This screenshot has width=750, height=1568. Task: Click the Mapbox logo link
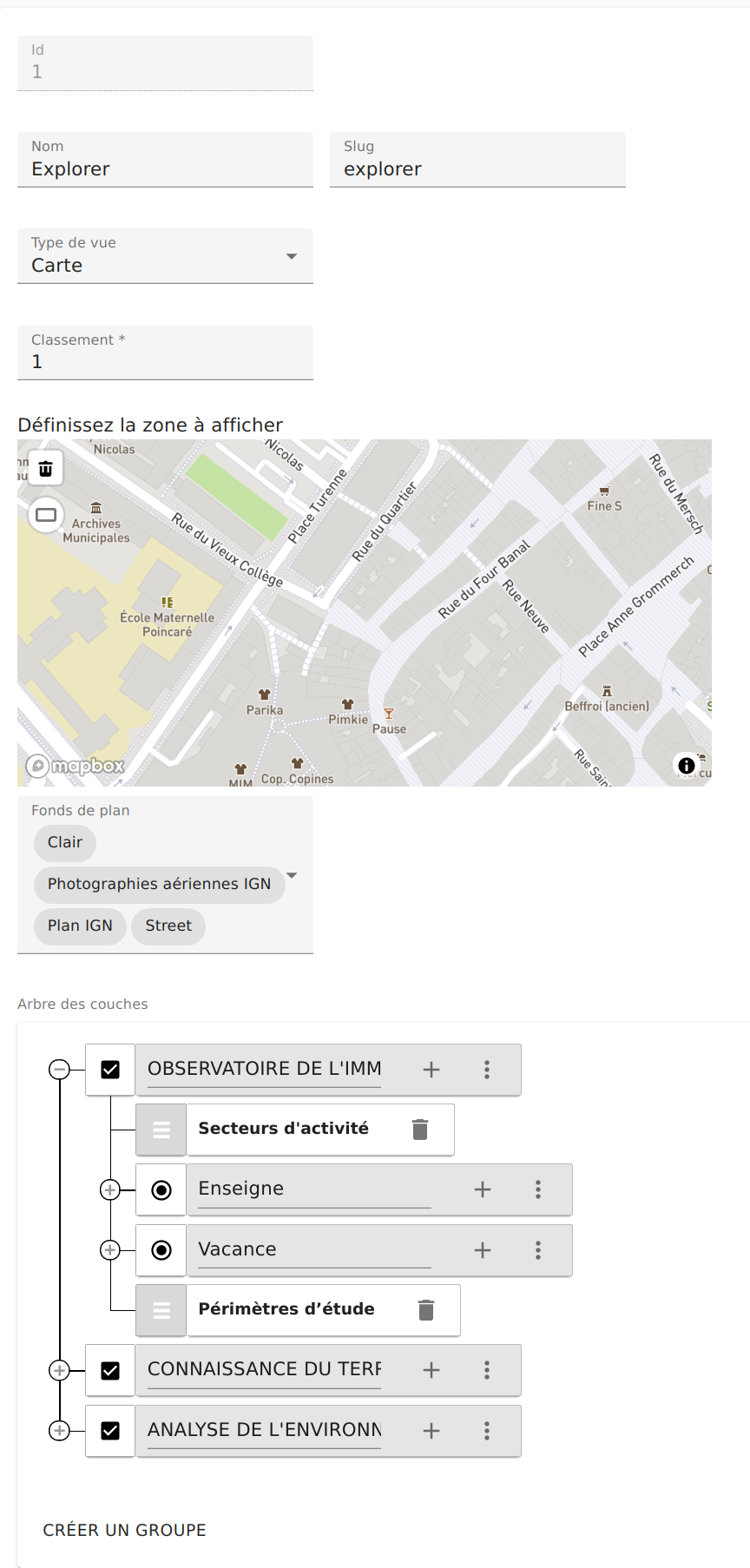pyautogui.click(x=76, y=766)
